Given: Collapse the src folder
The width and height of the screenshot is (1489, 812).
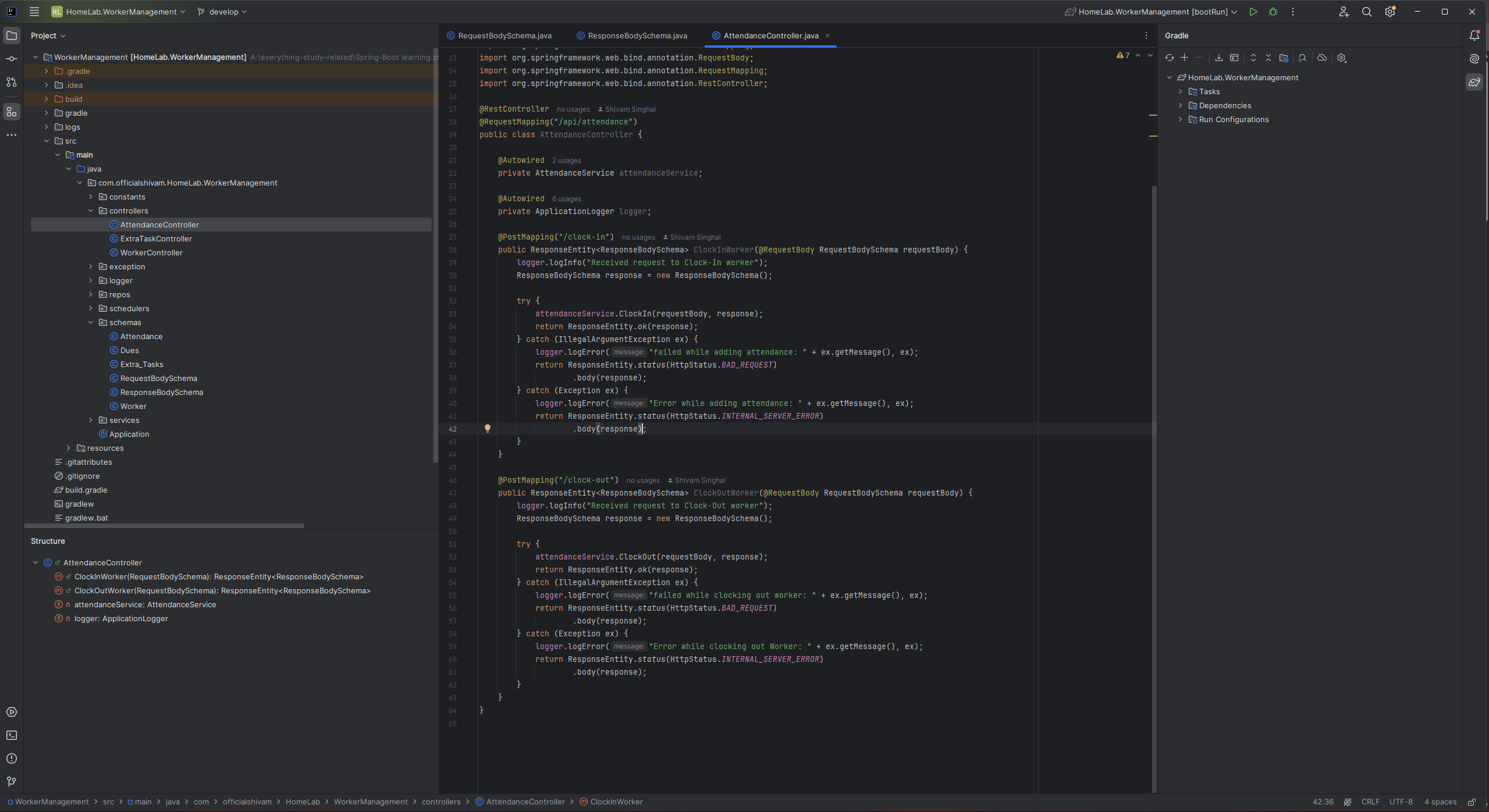Looking at the screenshot, I should (x=47, y=141).
